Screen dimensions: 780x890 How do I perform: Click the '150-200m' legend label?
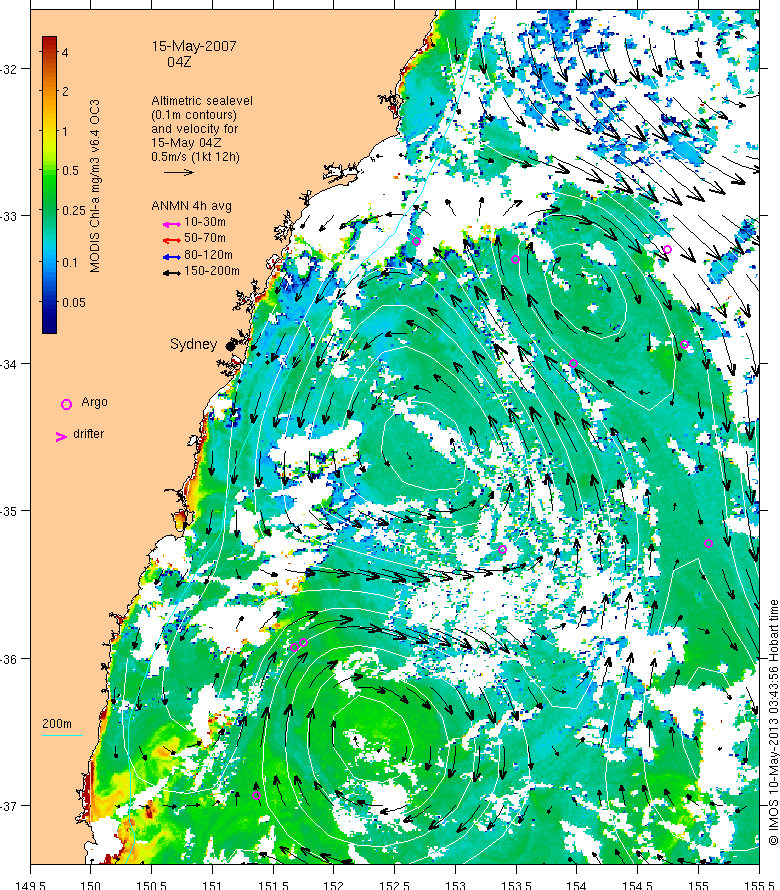212,271
